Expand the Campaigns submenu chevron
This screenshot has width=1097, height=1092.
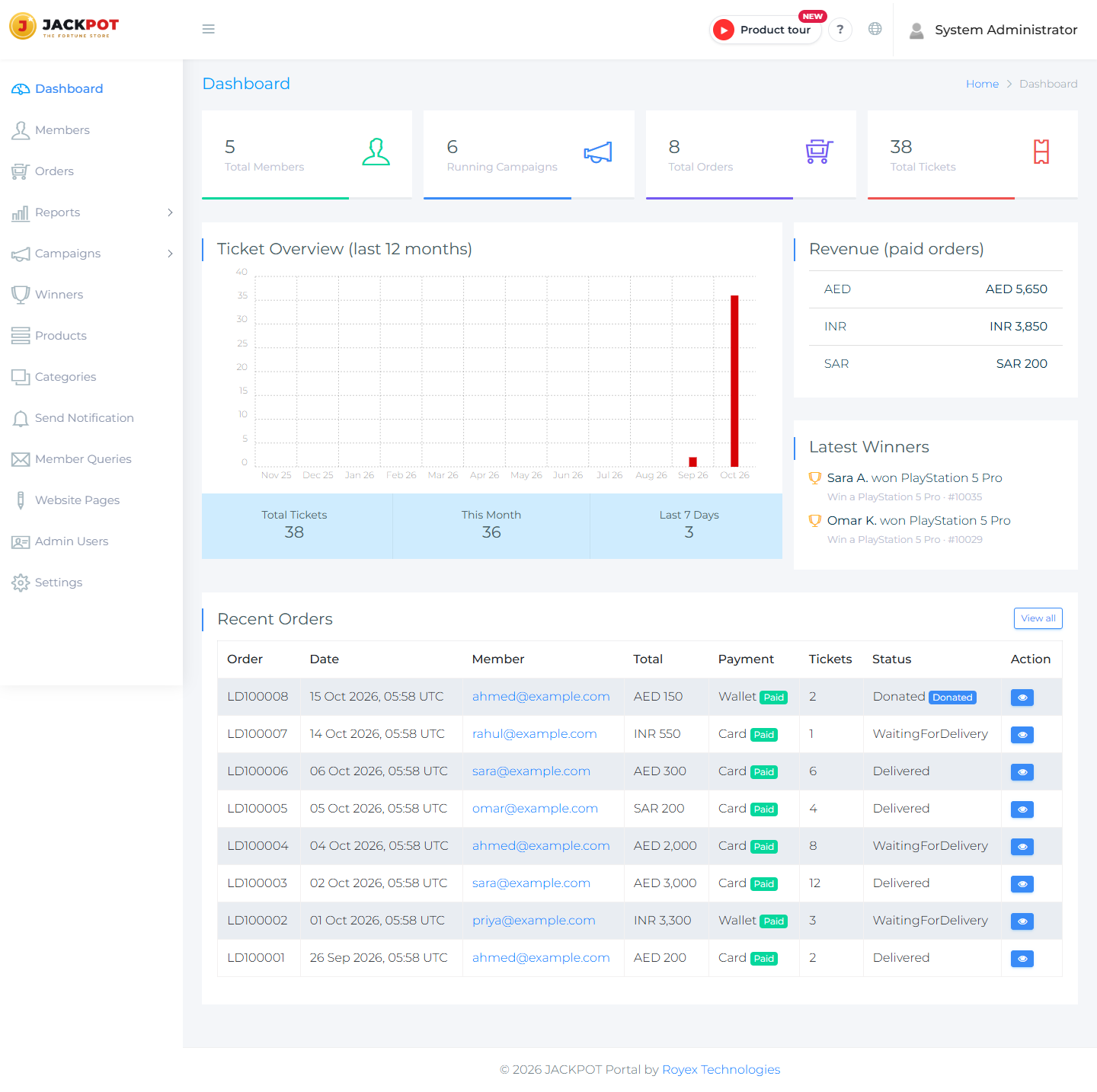point(170,254)
